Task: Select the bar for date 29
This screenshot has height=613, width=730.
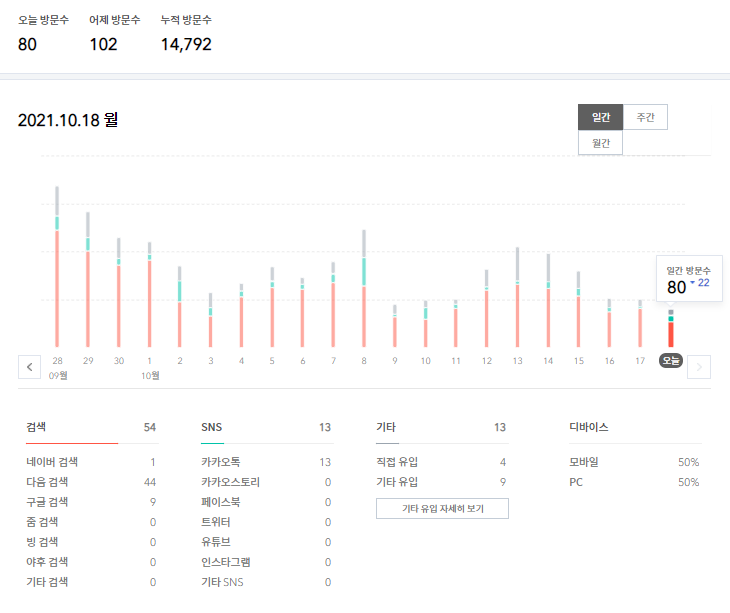Action: point(88,280)
